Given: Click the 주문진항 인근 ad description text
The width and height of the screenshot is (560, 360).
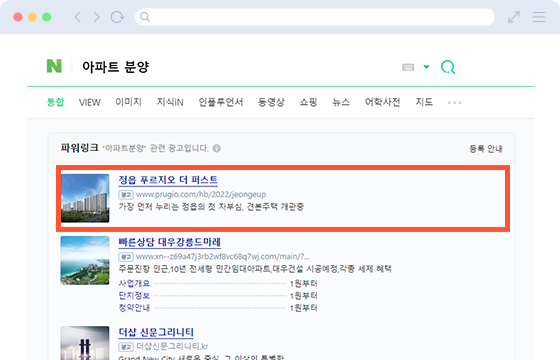Looking at the screenshot, I should point(255,269).
